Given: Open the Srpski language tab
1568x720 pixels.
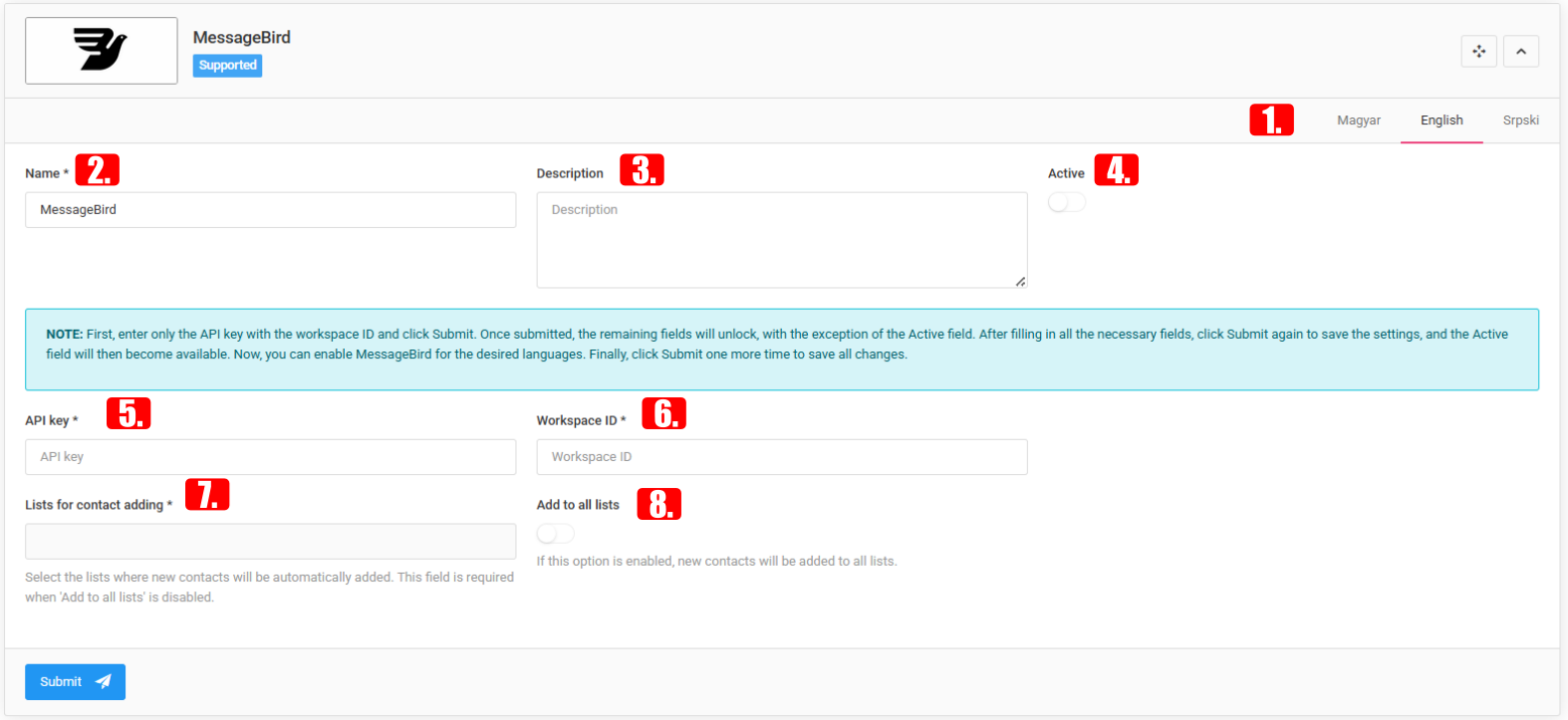Looking at the screenshot, I should 1521,120.
